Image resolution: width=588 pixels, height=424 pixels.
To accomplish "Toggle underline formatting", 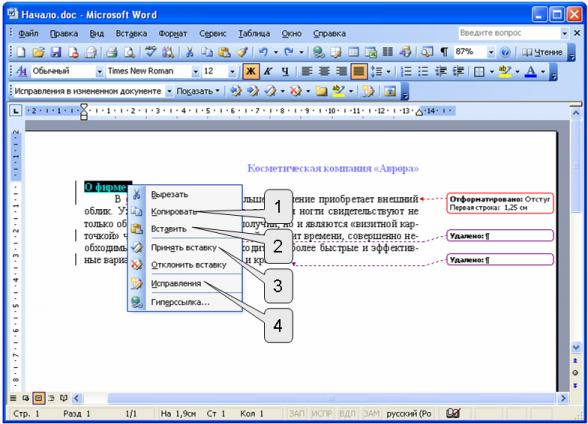I will pos(285,71).
